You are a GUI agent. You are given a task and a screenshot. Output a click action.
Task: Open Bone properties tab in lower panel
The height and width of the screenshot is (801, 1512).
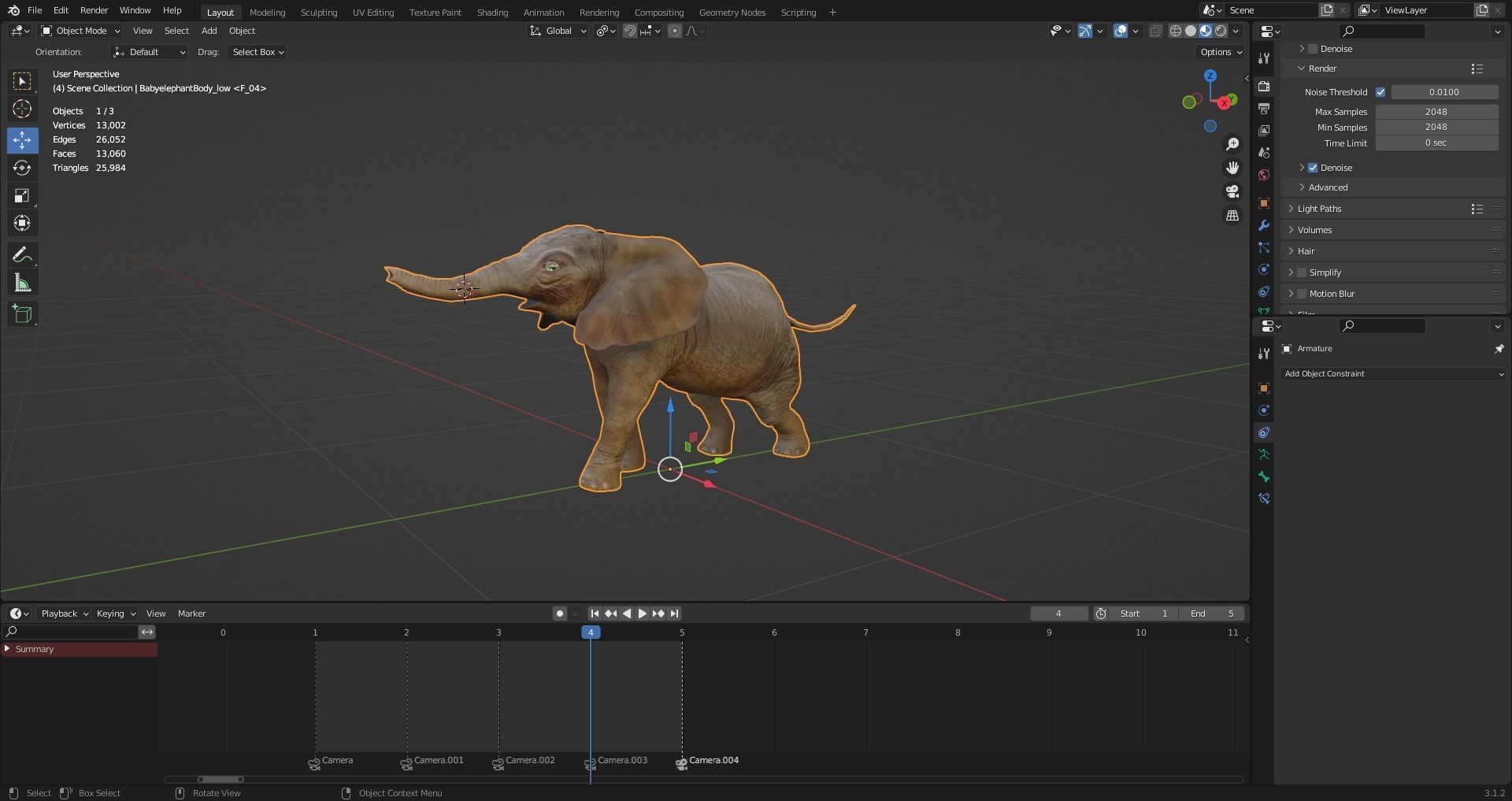[1264, 477]
